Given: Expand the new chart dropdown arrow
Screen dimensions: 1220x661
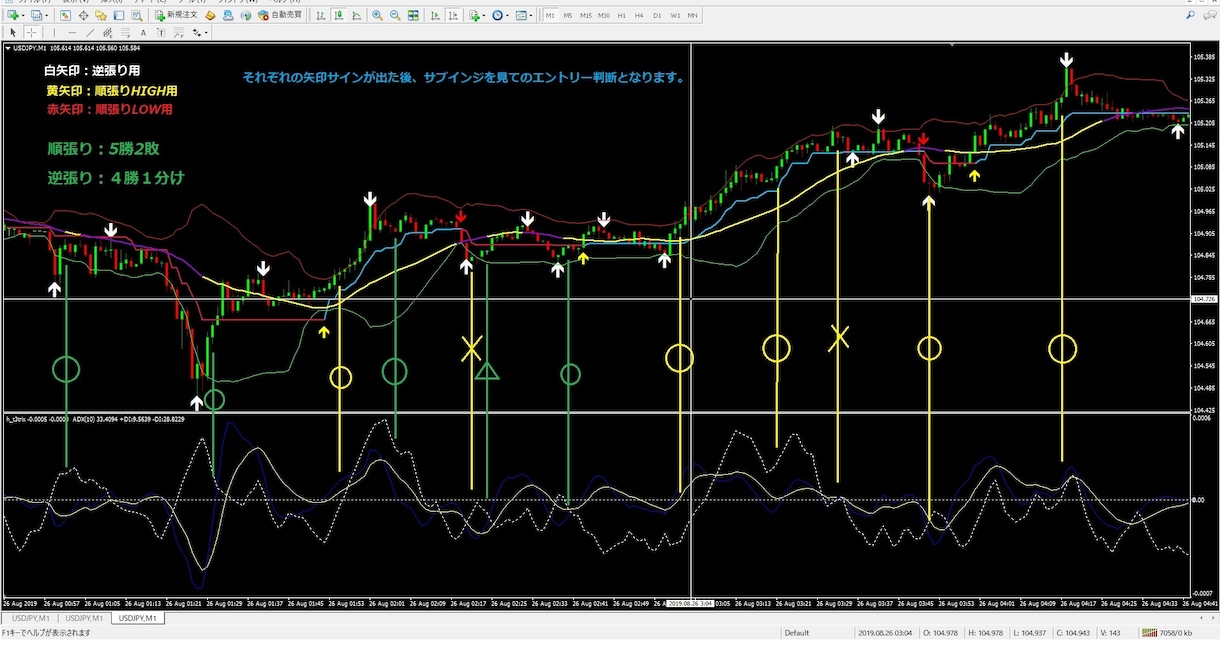Looking at the screenshot, I should click(x=23, y=15).
